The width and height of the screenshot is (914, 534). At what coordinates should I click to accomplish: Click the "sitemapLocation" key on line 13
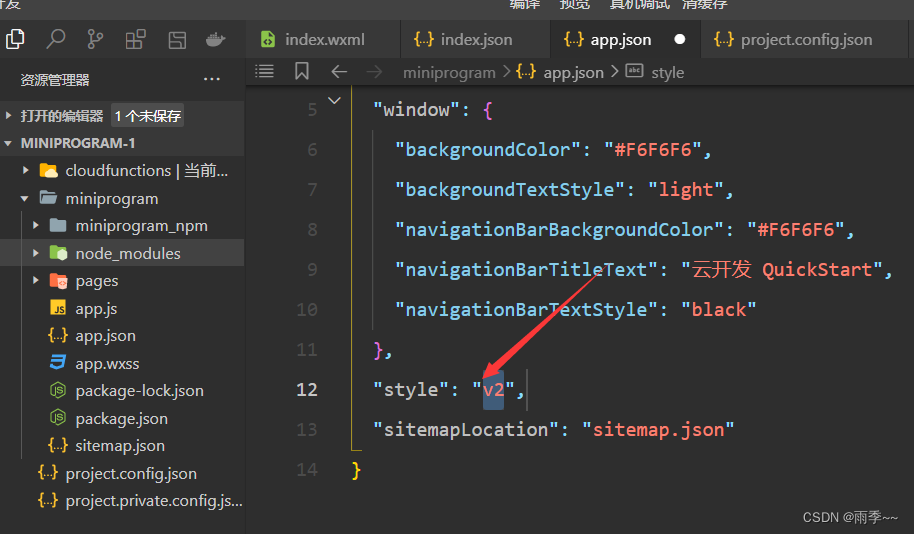click(x=466, y=430)
